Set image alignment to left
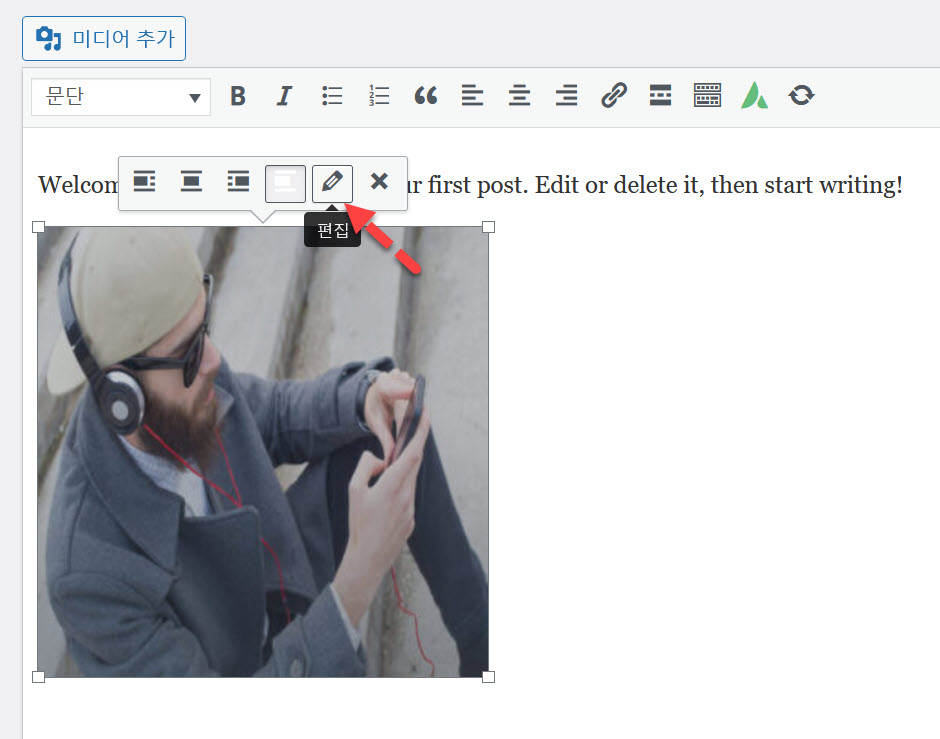This screenshot has width=940, height=739. click(144, 182)
